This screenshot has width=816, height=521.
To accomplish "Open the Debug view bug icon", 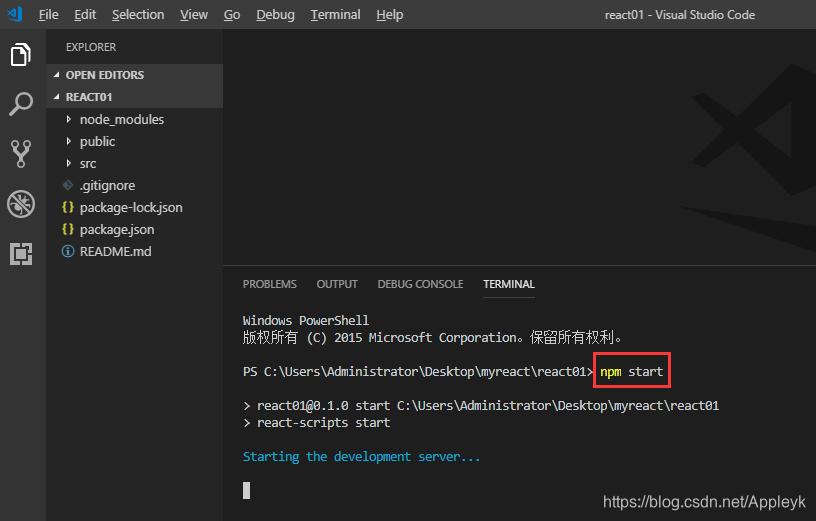I will pyautogui.click(x=21, y=204).
